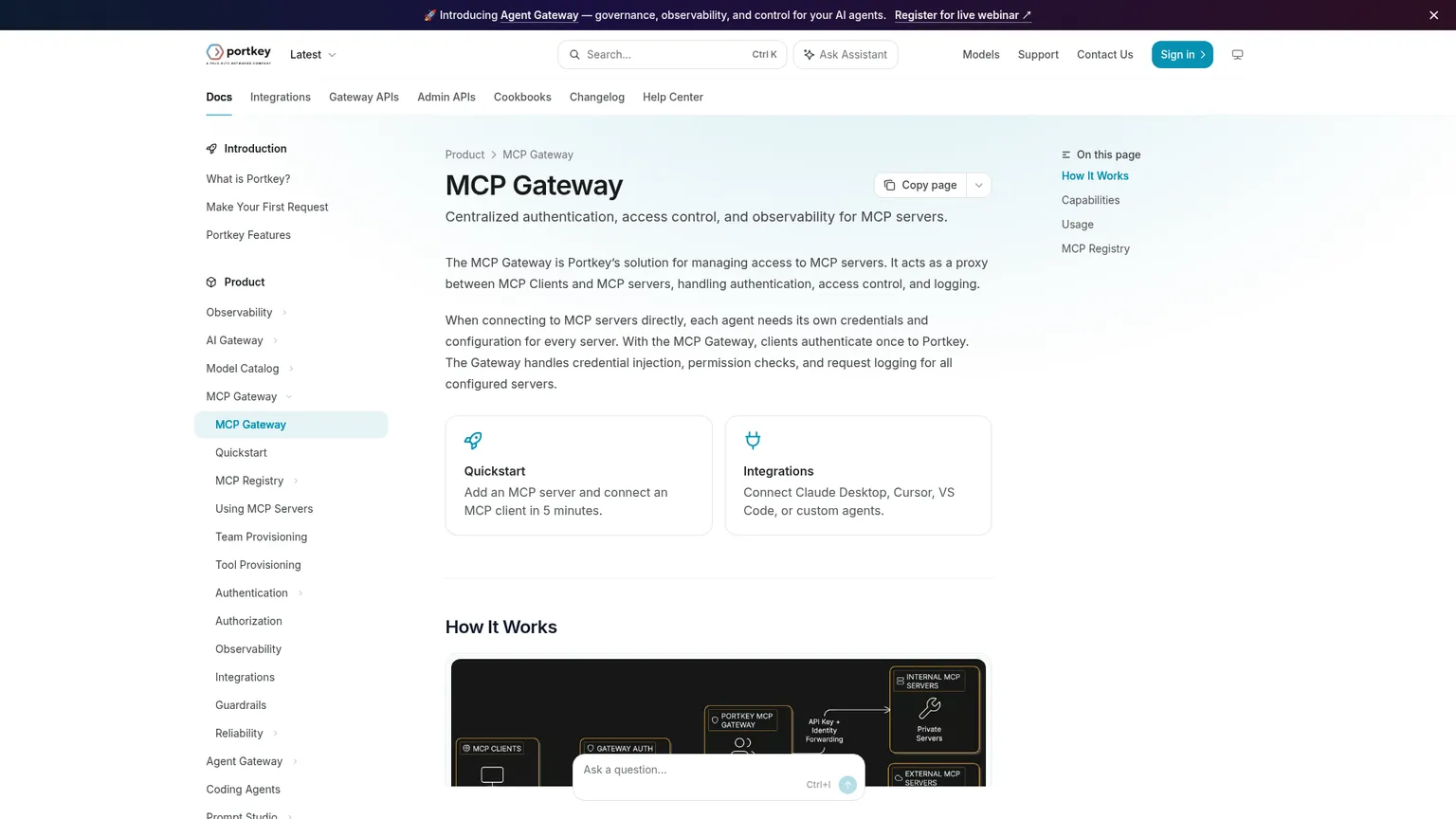Click the search magnifier icon
Image resolution: width=1456 pixels, height=819 pixels.
click(x=574, y=55)
